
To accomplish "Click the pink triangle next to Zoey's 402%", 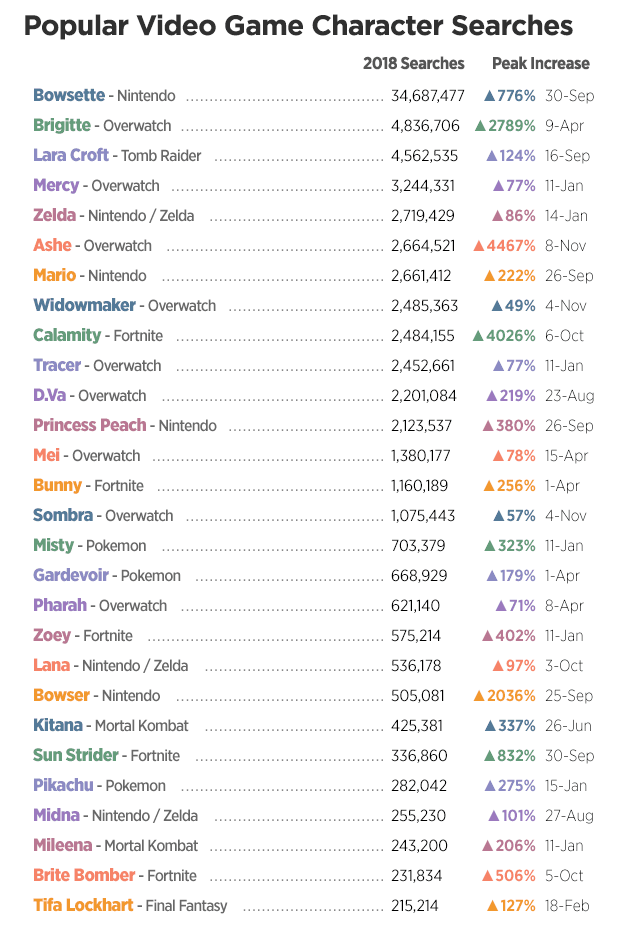I will [489, 636].
